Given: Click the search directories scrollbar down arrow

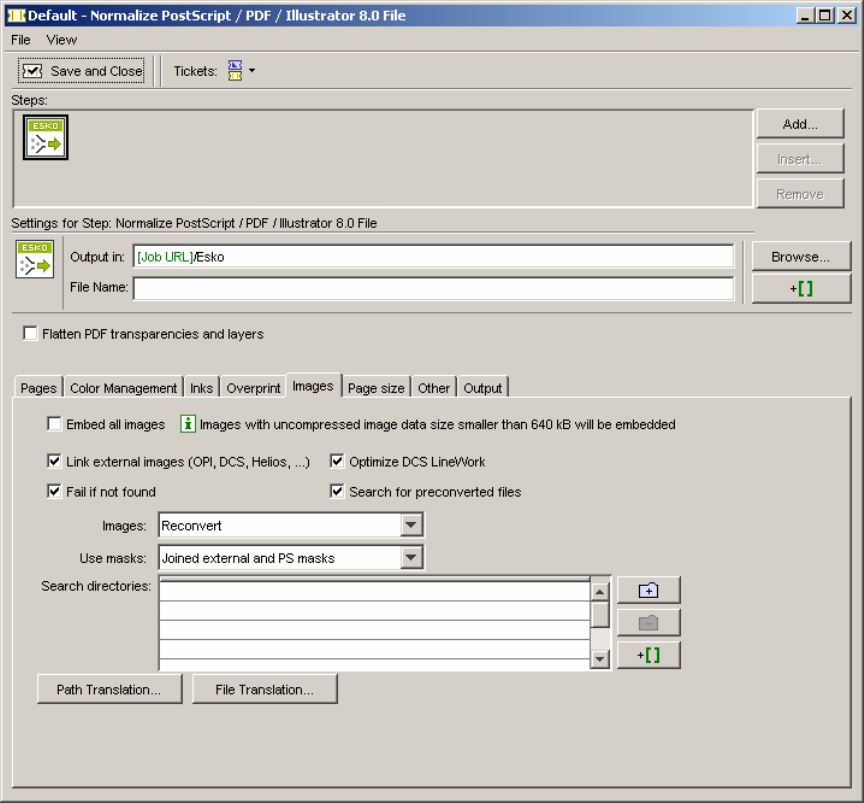Looking at the screenshot, I should point(600,659).
